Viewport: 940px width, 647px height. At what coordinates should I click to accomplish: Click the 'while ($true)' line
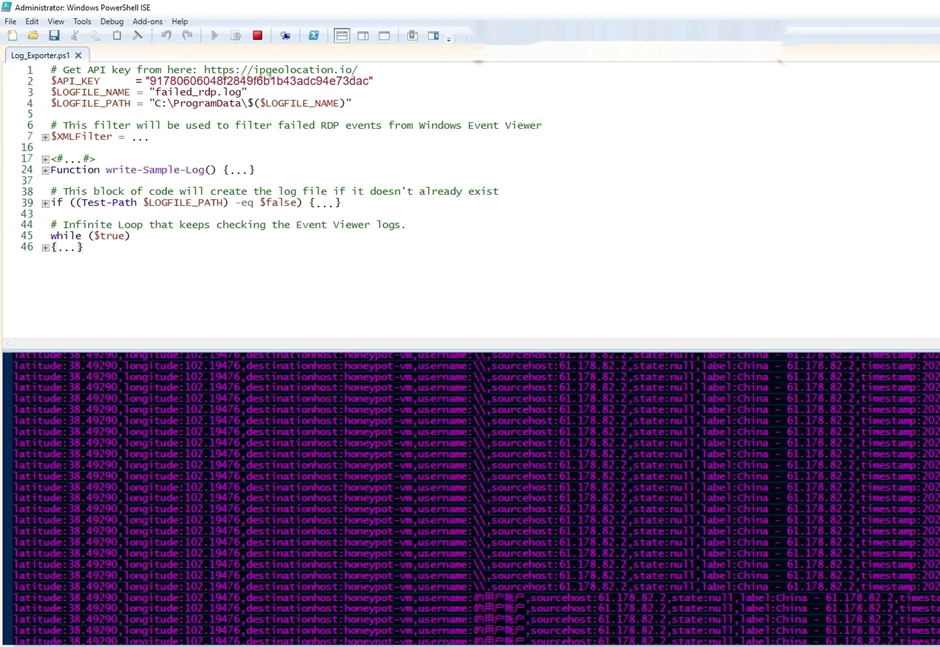click(x=90, y=236)
